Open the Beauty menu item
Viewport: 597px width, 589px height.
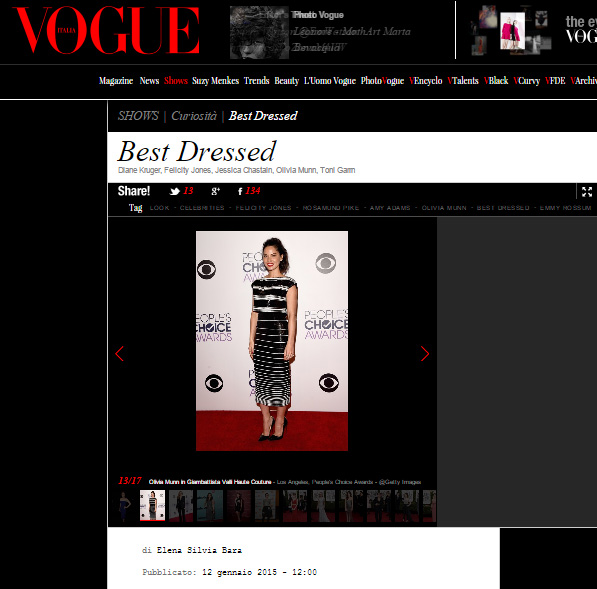click(287, 81)
